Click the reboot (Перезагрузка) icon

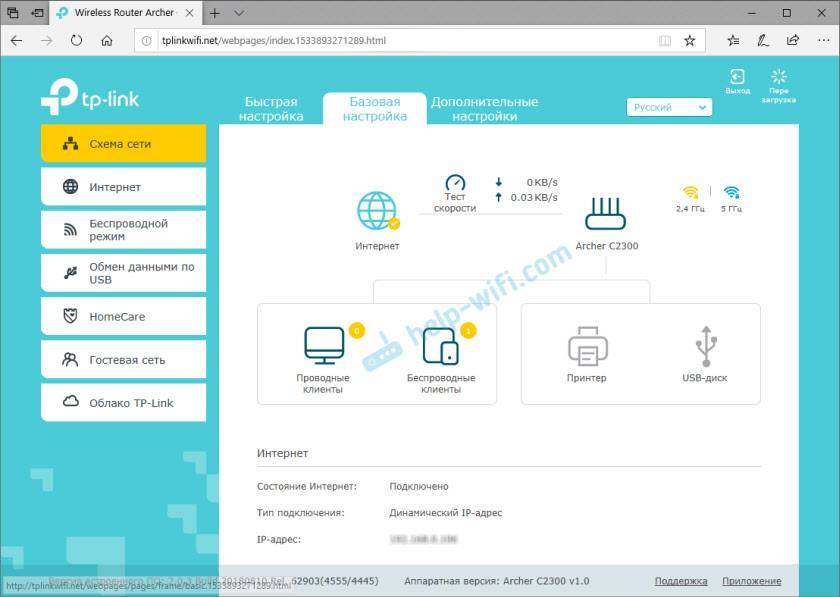[x=779, y=77]
